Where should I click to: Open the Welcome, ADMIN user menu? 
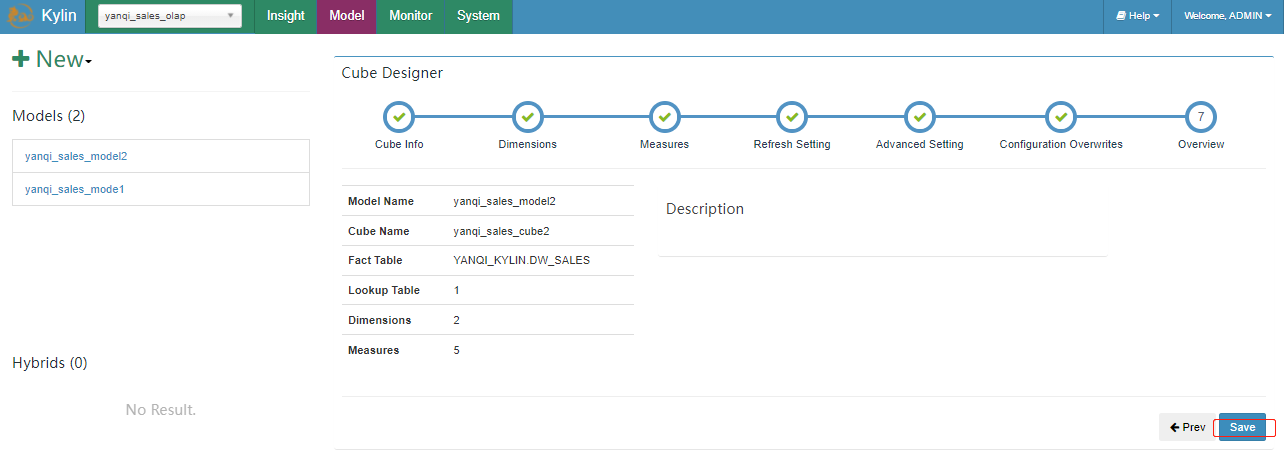tap(1228, 16)
